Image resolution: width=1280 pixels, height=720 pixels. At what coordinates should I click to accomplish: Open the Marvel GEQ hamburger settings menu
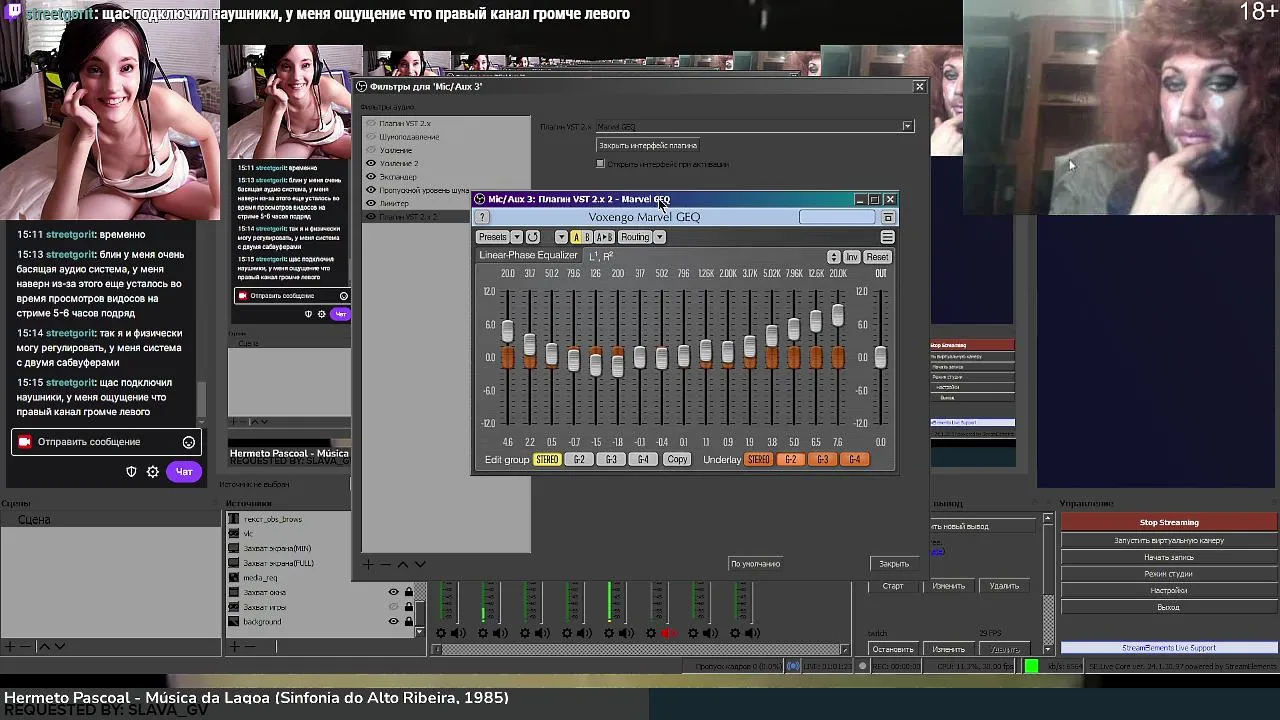coord(887,237)
